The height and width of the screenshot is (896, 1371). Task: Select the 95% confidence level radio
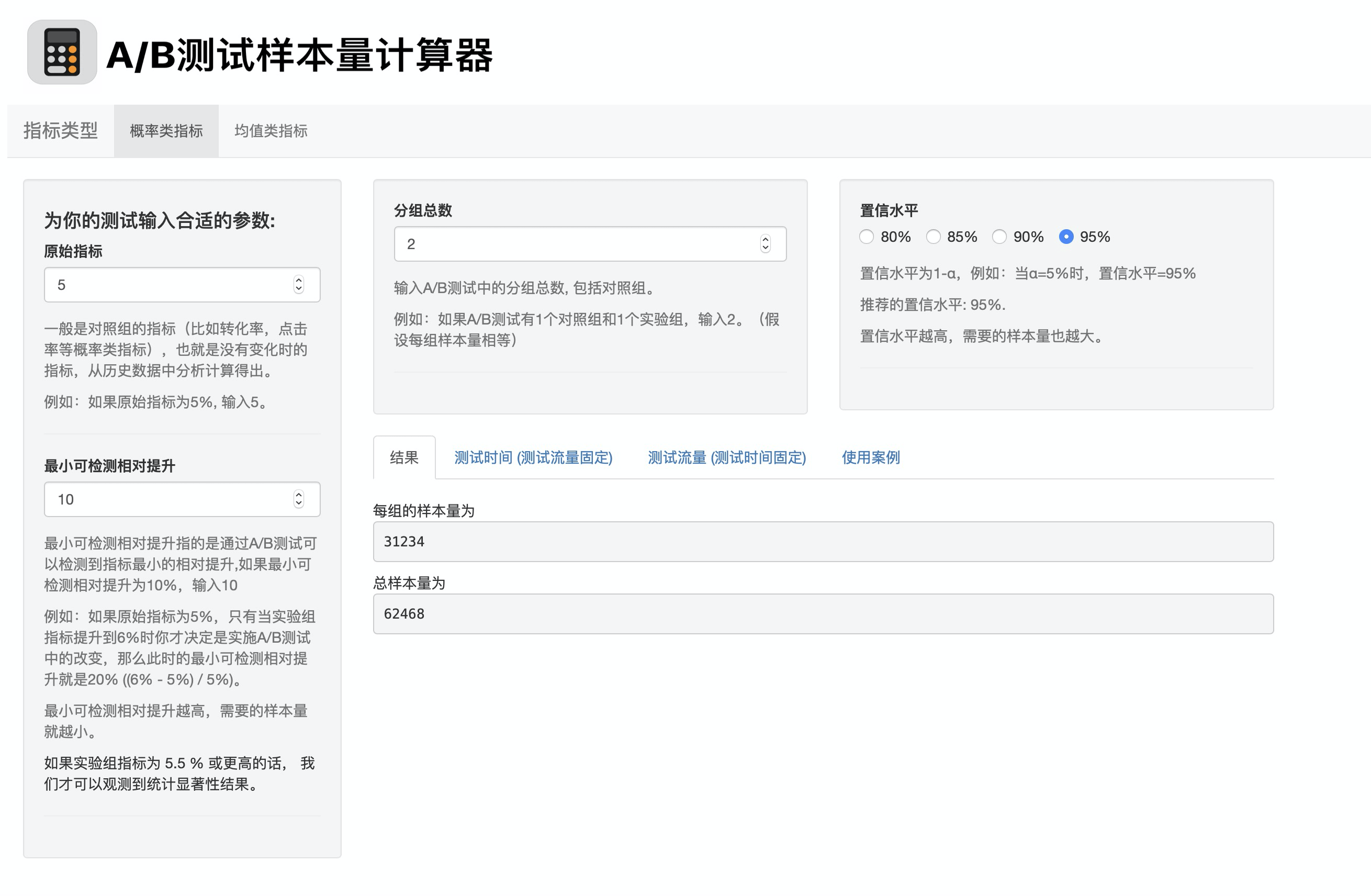[1066, 237]
